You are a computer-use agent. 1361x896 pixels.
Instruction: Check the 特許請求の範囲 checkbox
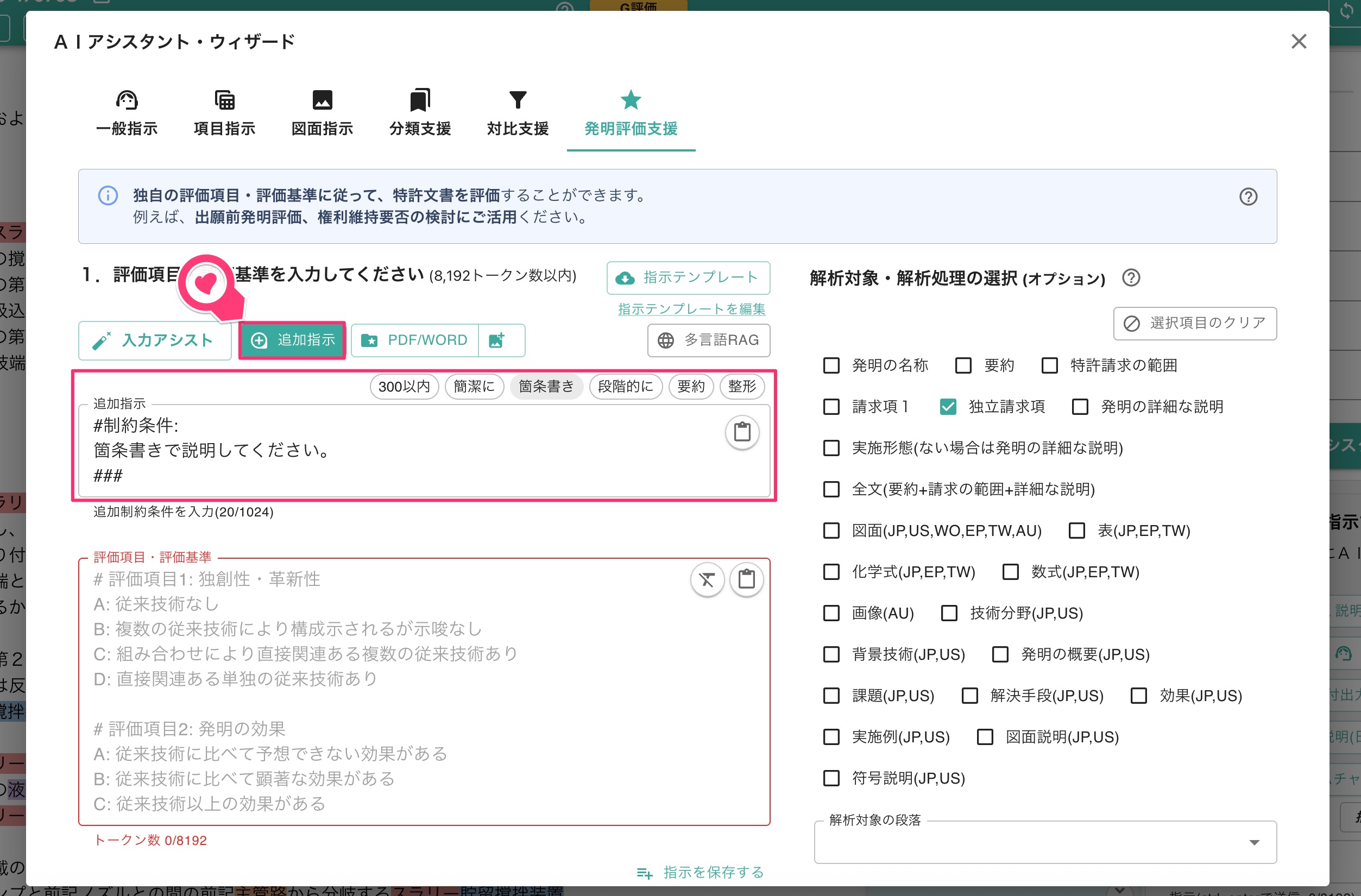click(x=1049, y=365)
